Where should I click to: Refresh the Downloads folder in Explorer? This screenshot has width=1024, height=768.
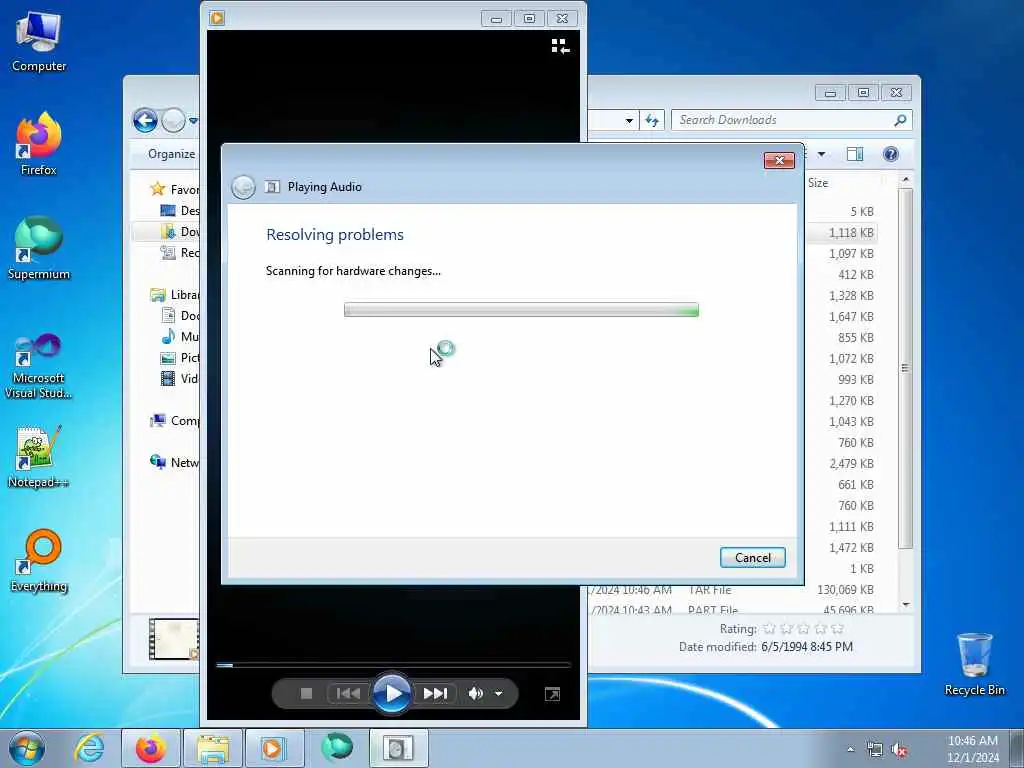652,121
